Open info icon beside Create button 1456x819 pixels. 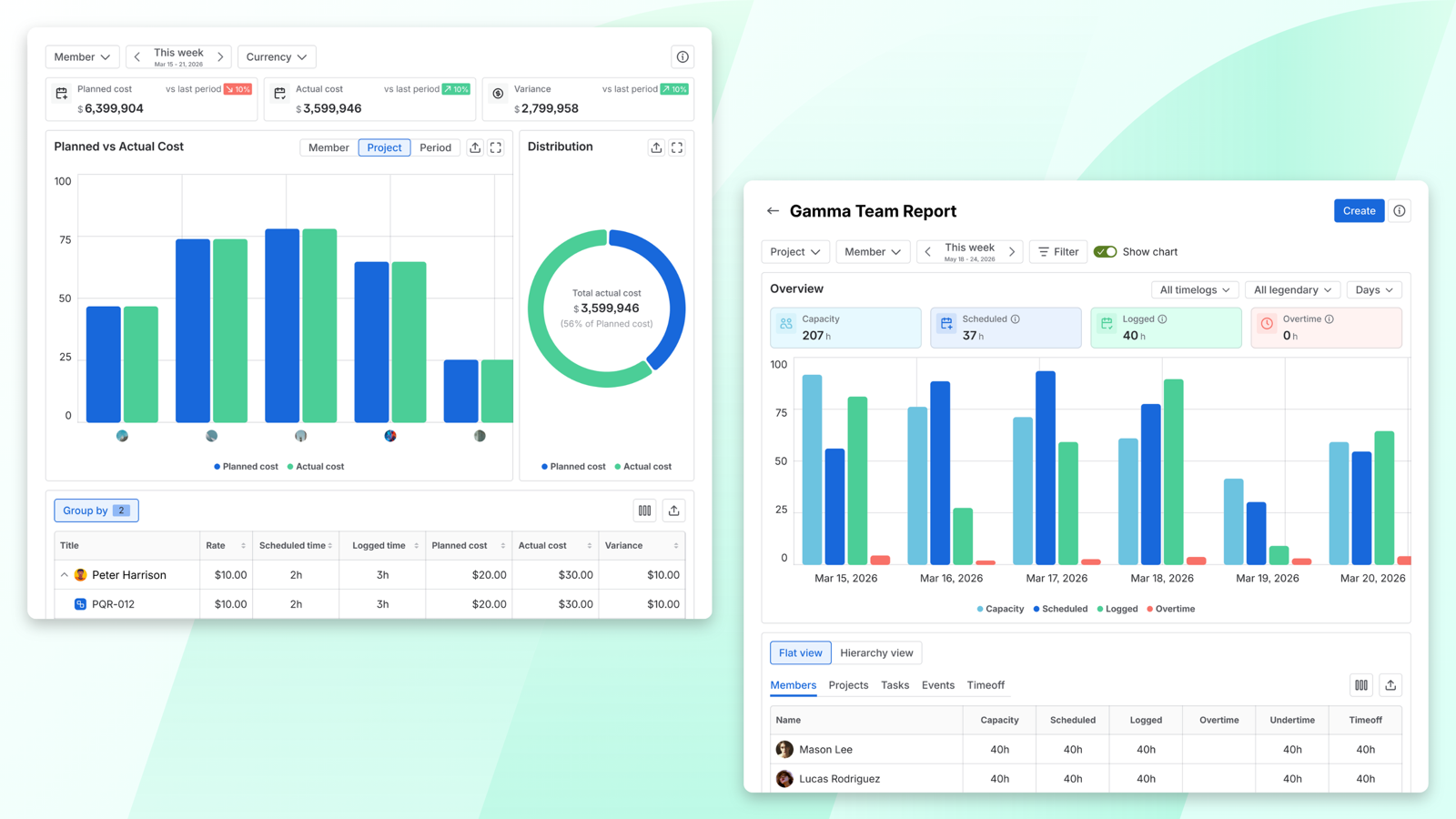(1400, 211)
